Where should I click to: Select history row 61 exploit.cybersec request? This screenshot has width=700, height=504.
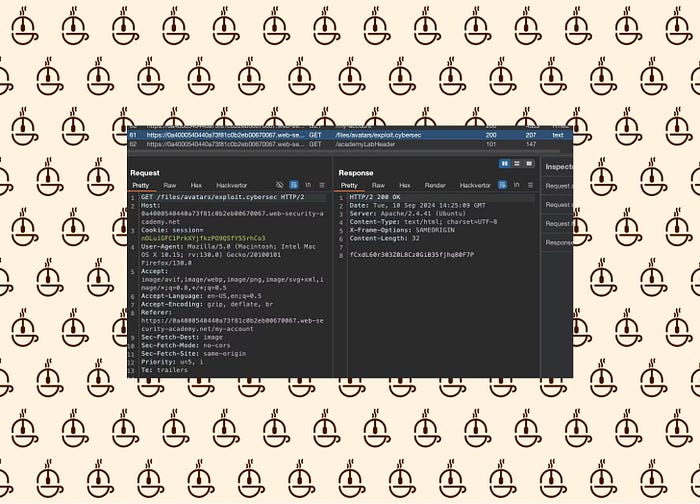[x=350, y=135]
